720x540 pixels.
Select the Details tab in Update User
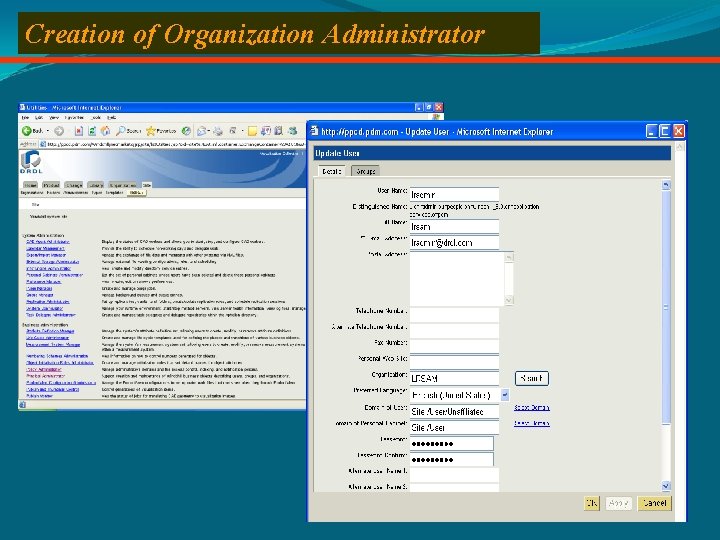[x=332, y=171]
